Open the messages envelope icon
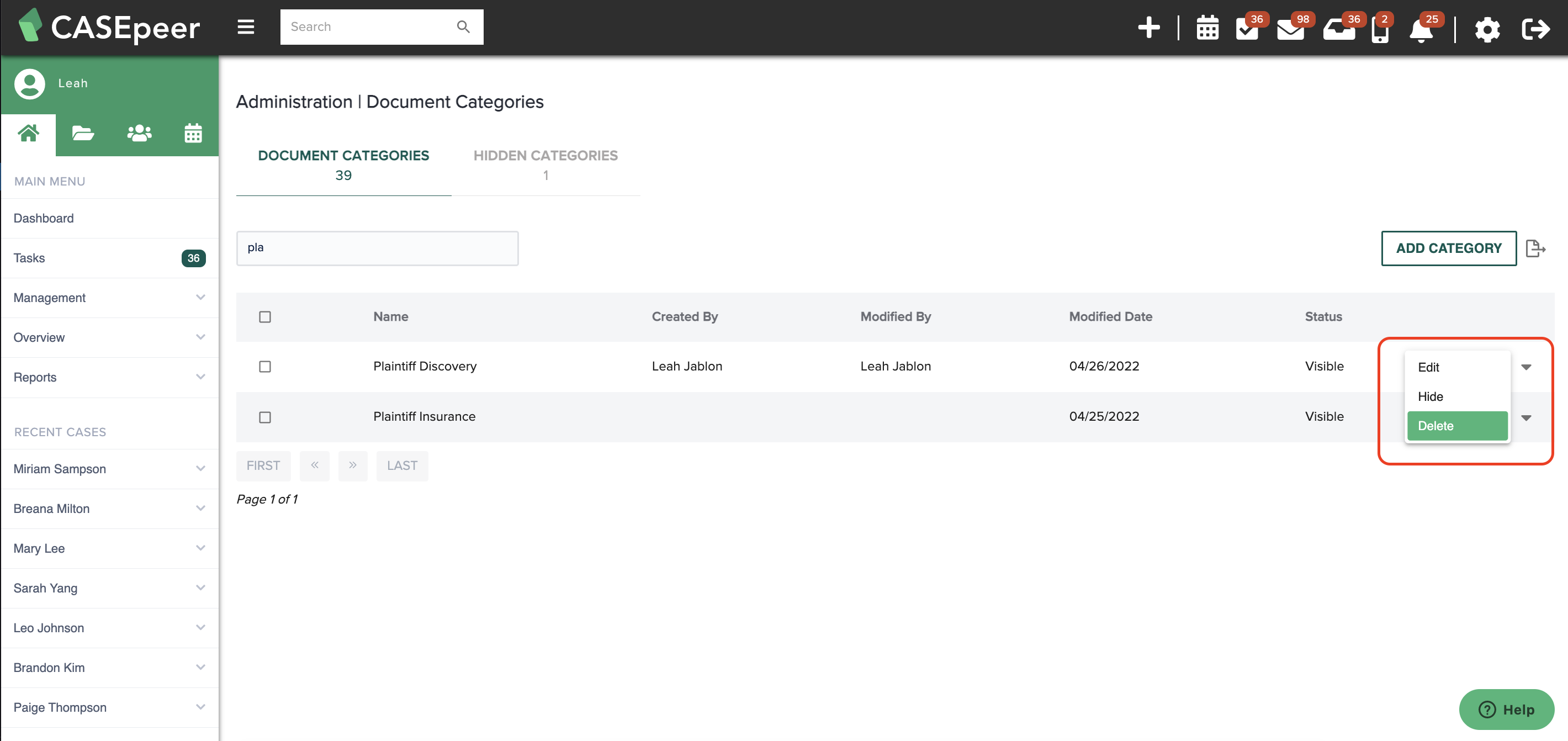1568x741 pixels. coord(1291,28)
